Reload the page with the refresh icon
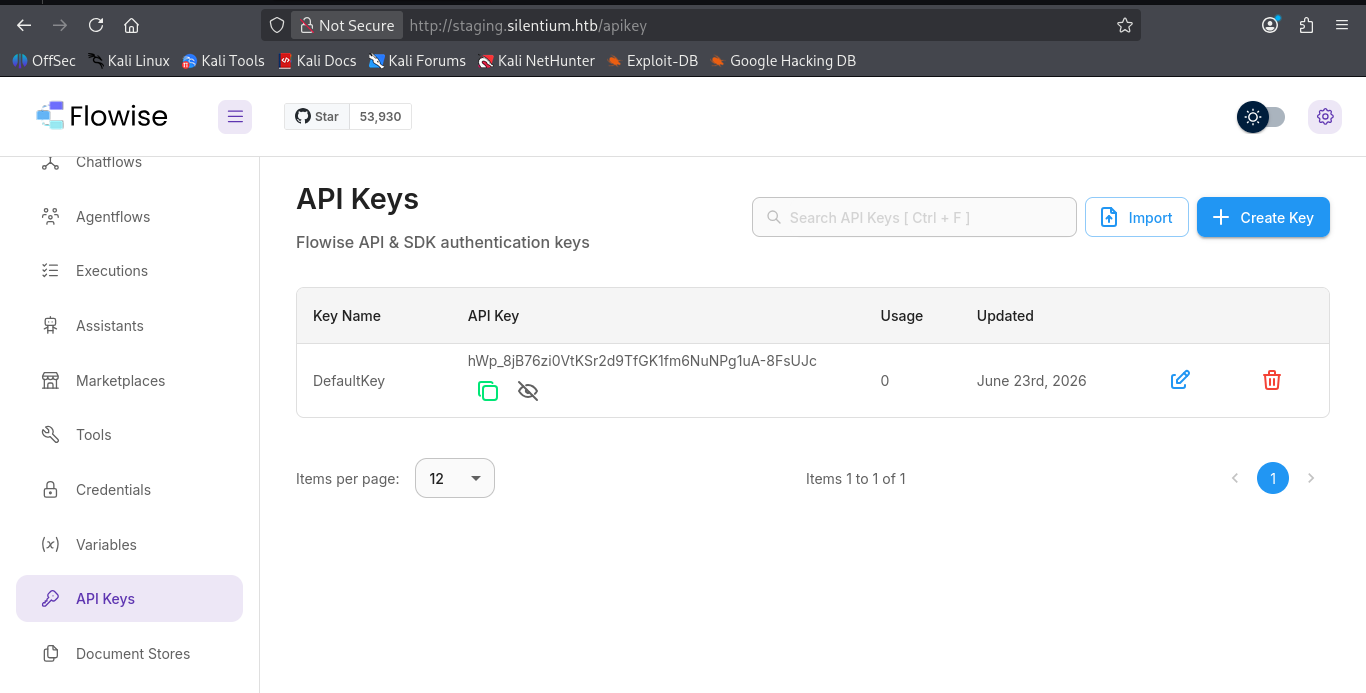The width and height of the screenshot is (1366, 693). 96,25
